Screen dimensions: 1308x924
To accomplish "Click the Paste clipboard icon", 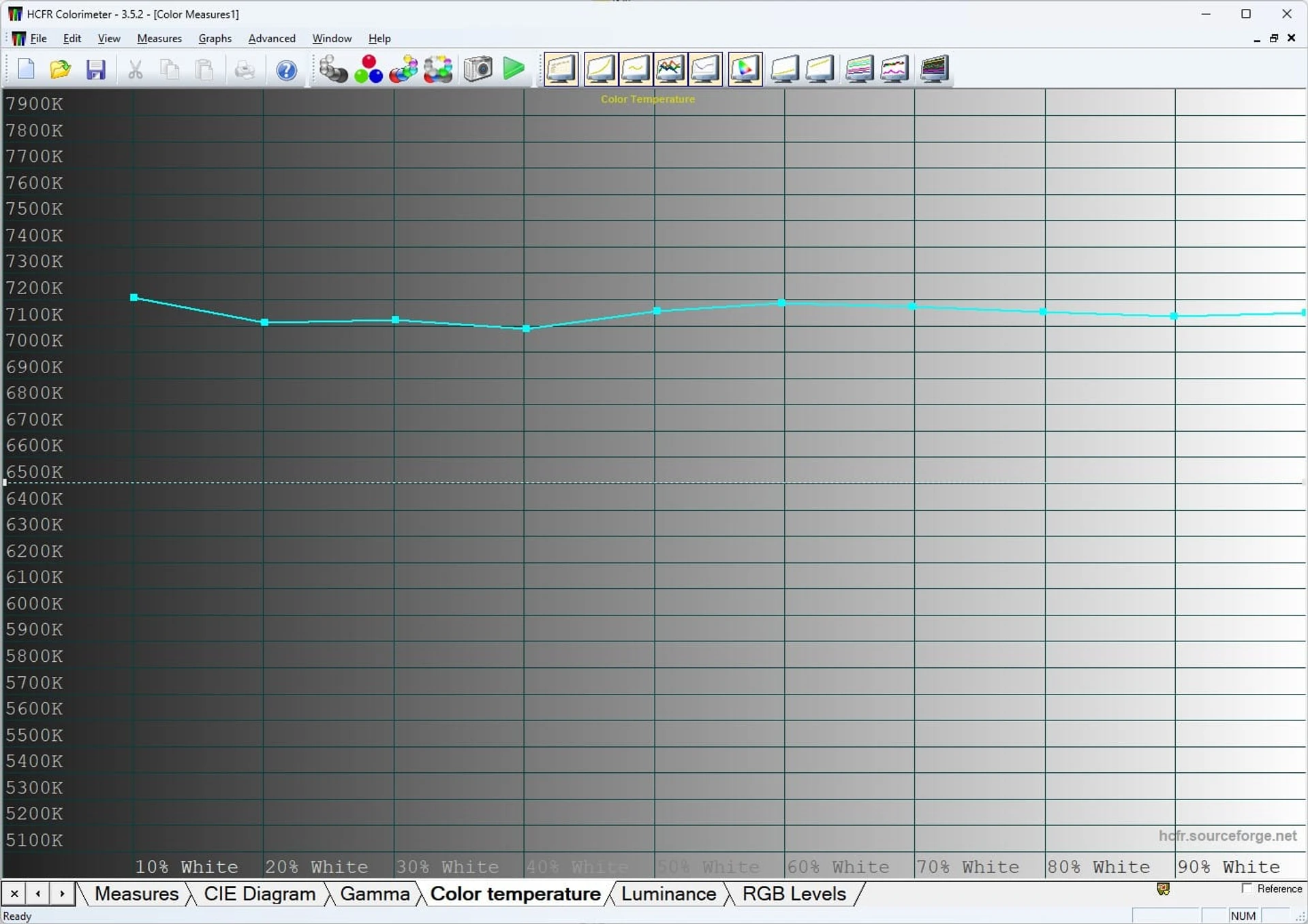I will point(204,69).
